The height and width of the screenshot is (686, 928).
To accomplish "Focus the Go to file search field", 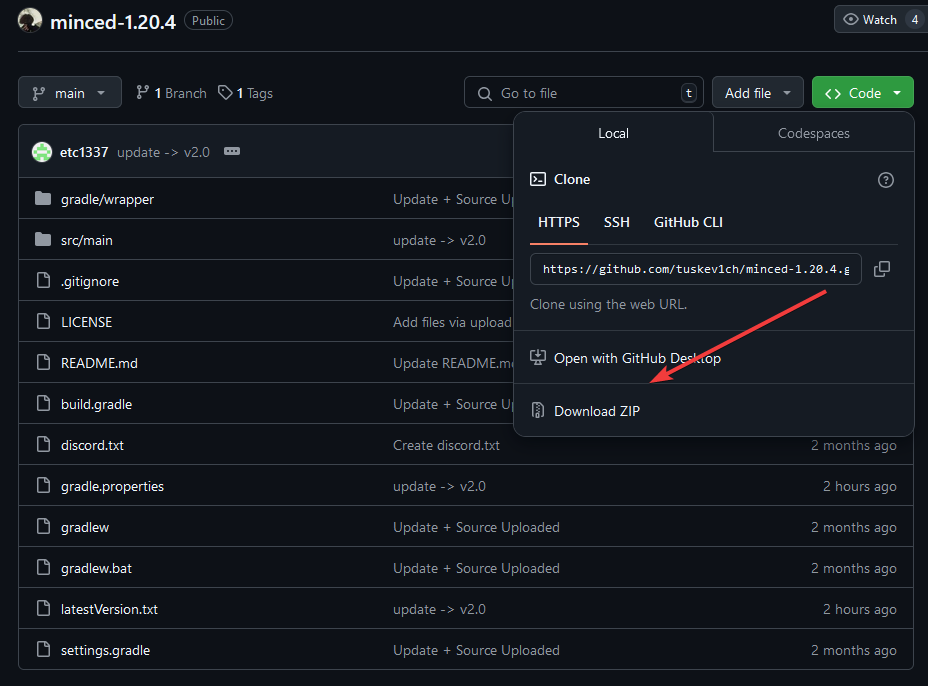I will 584,92.
